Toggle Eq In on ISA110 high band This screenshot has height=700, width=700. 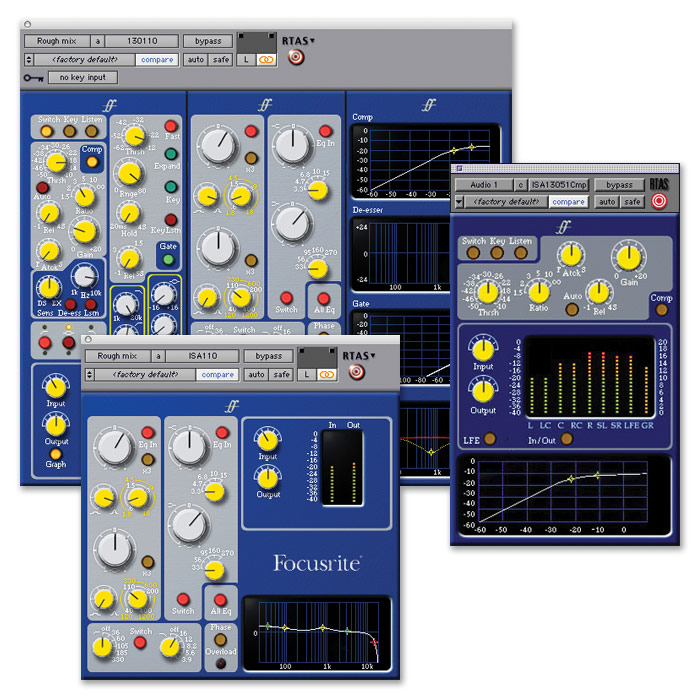coord(147,432)
